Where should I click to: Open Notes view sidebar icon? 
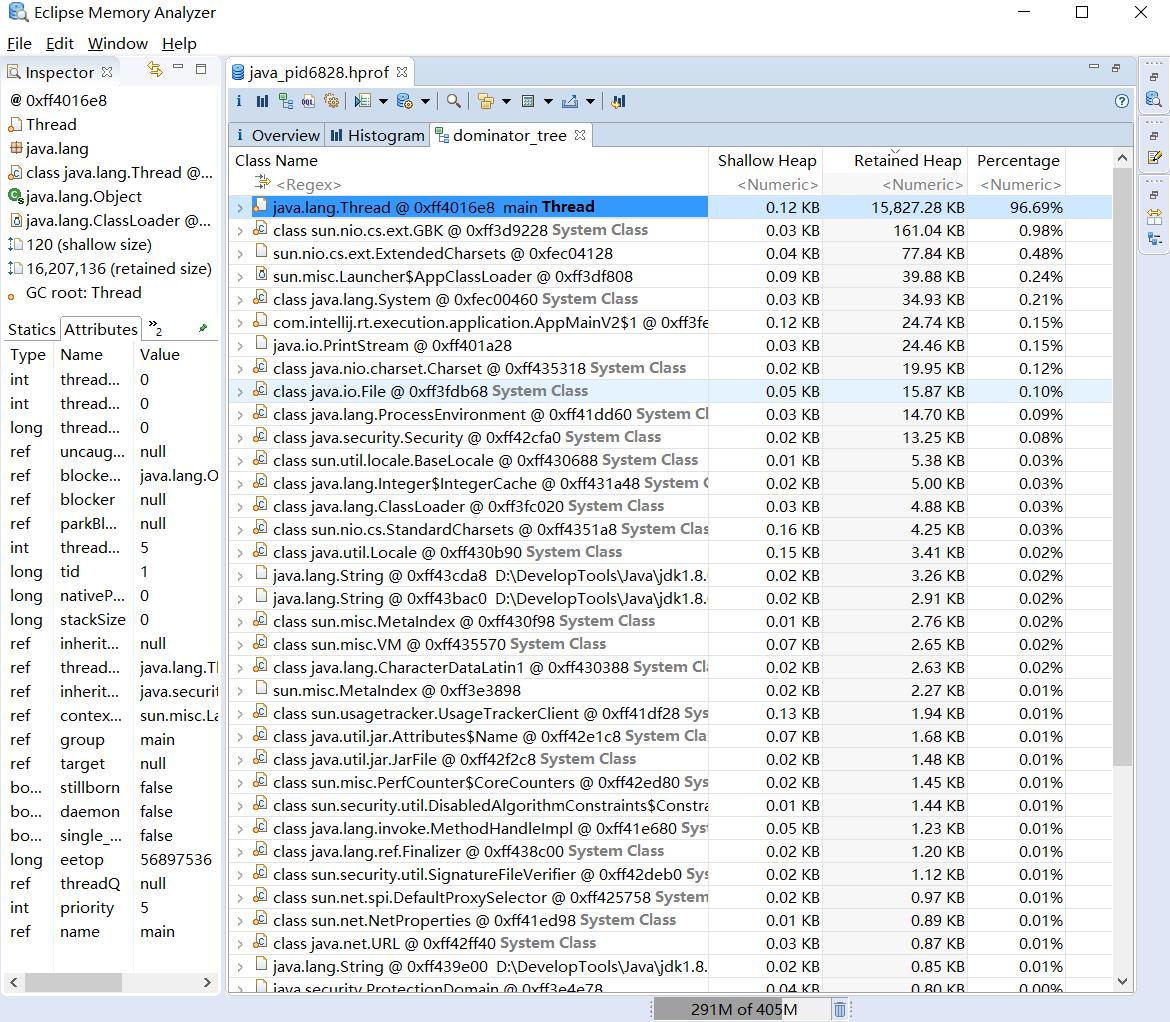click(x=1154, y=157)
